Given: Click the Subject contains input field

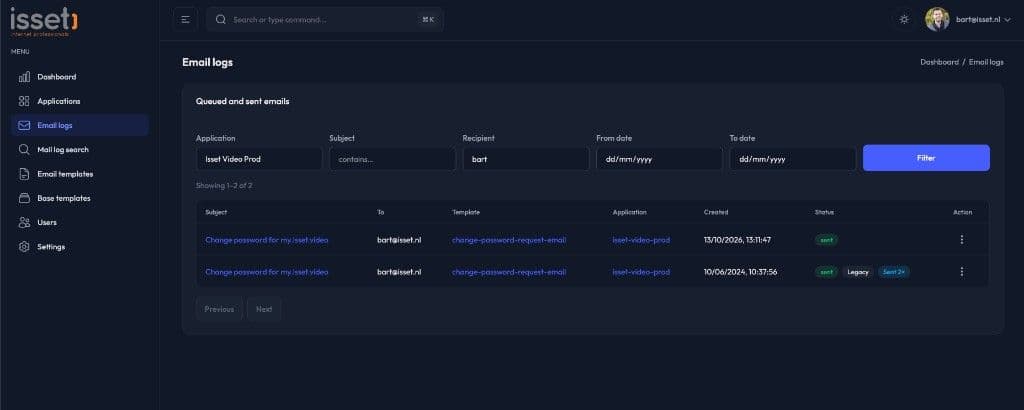Looking at the screenshot, I should point(392,159).
